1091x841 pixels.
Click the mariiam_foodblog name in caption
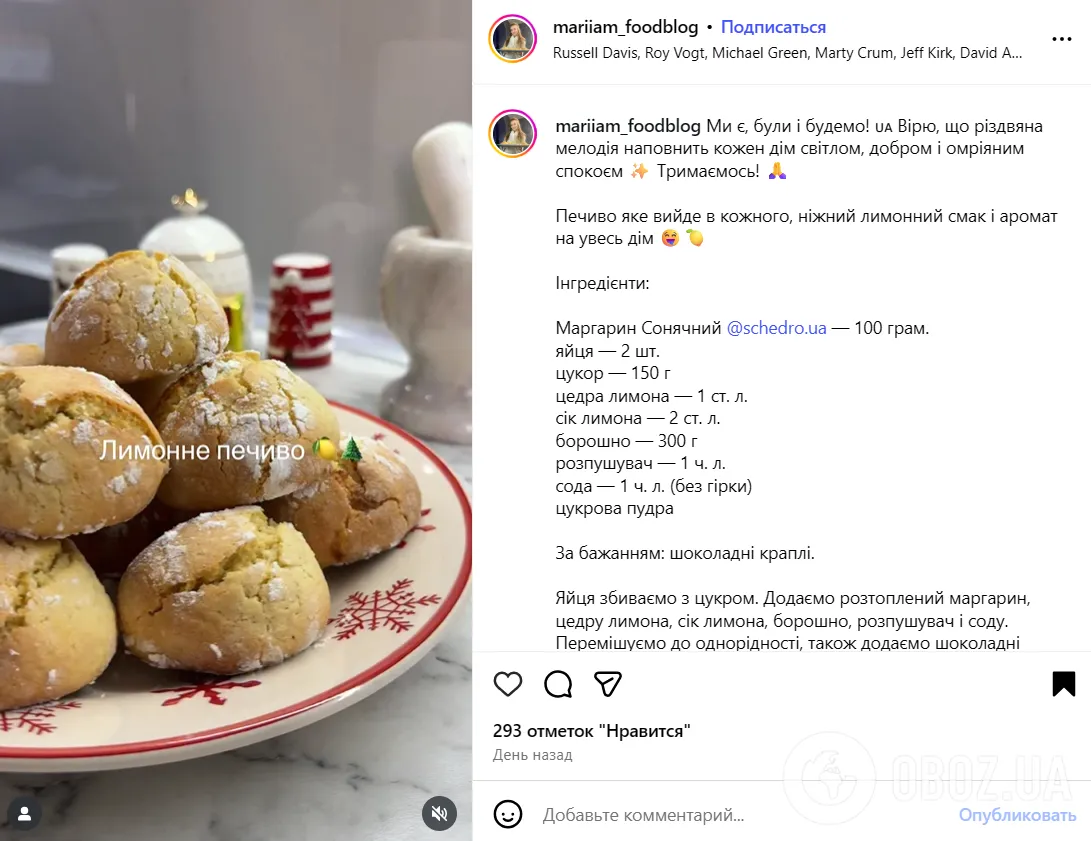[628, 126]
